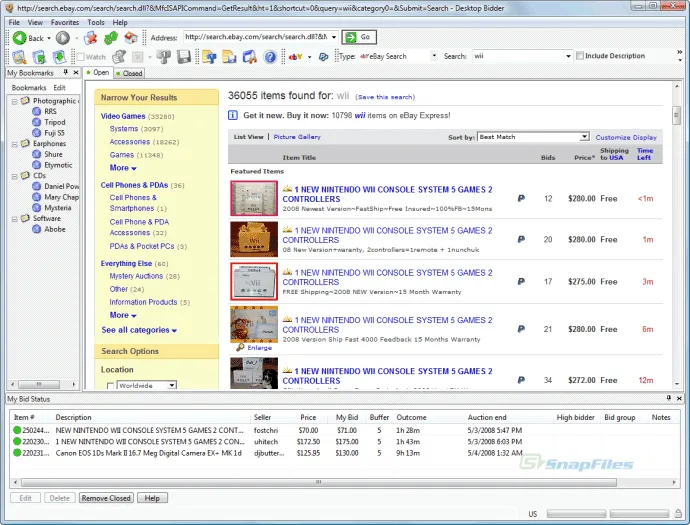The width and height of the screenshot is (690, 525).
Task: Click the eBay logo toolbar icon
Action: 295,57
